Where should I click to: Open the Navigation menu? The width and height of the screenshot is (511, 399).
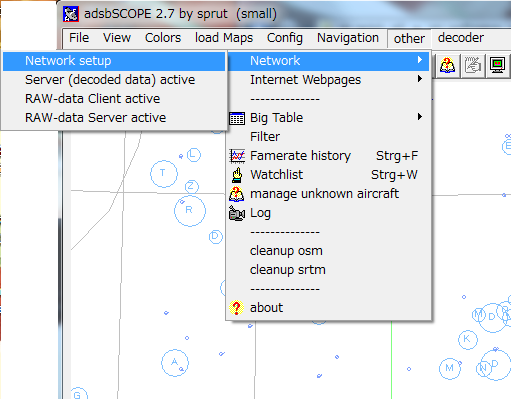(348, 38)
